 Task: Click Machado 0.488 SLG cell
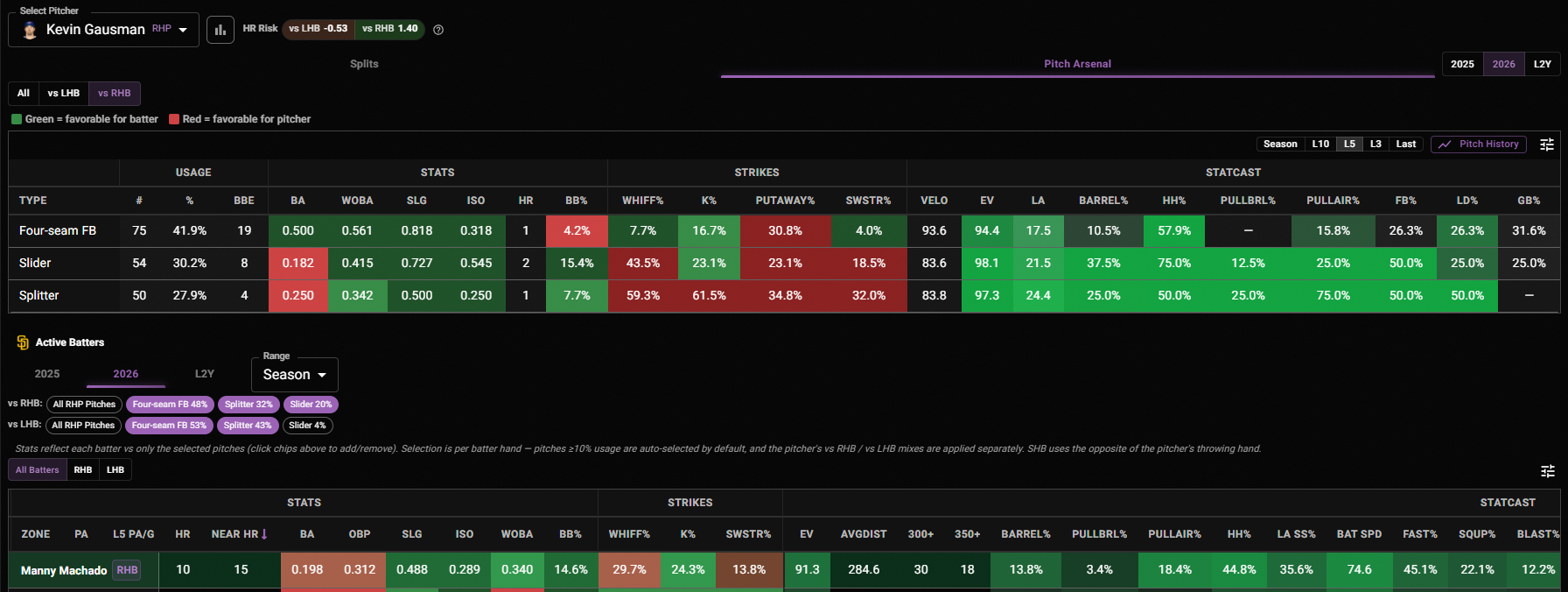point(412,570)
